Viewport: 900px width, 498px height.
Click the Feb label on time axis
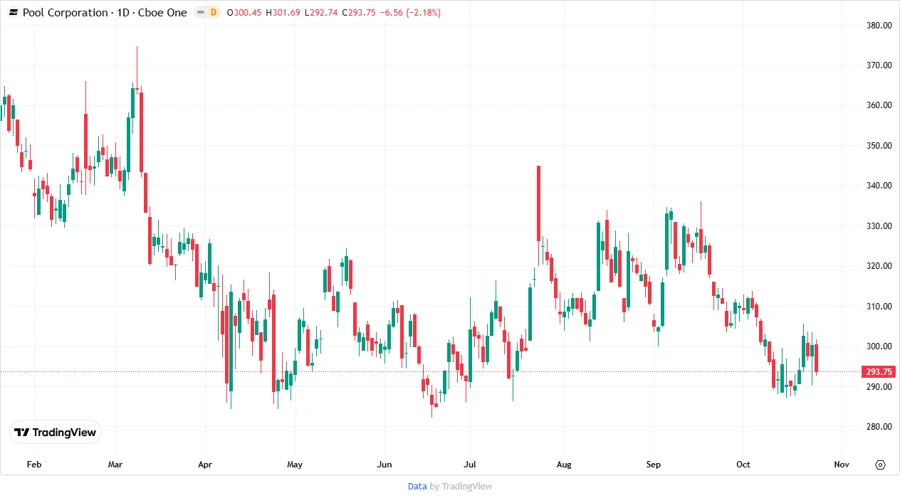(x=34, y=464)
